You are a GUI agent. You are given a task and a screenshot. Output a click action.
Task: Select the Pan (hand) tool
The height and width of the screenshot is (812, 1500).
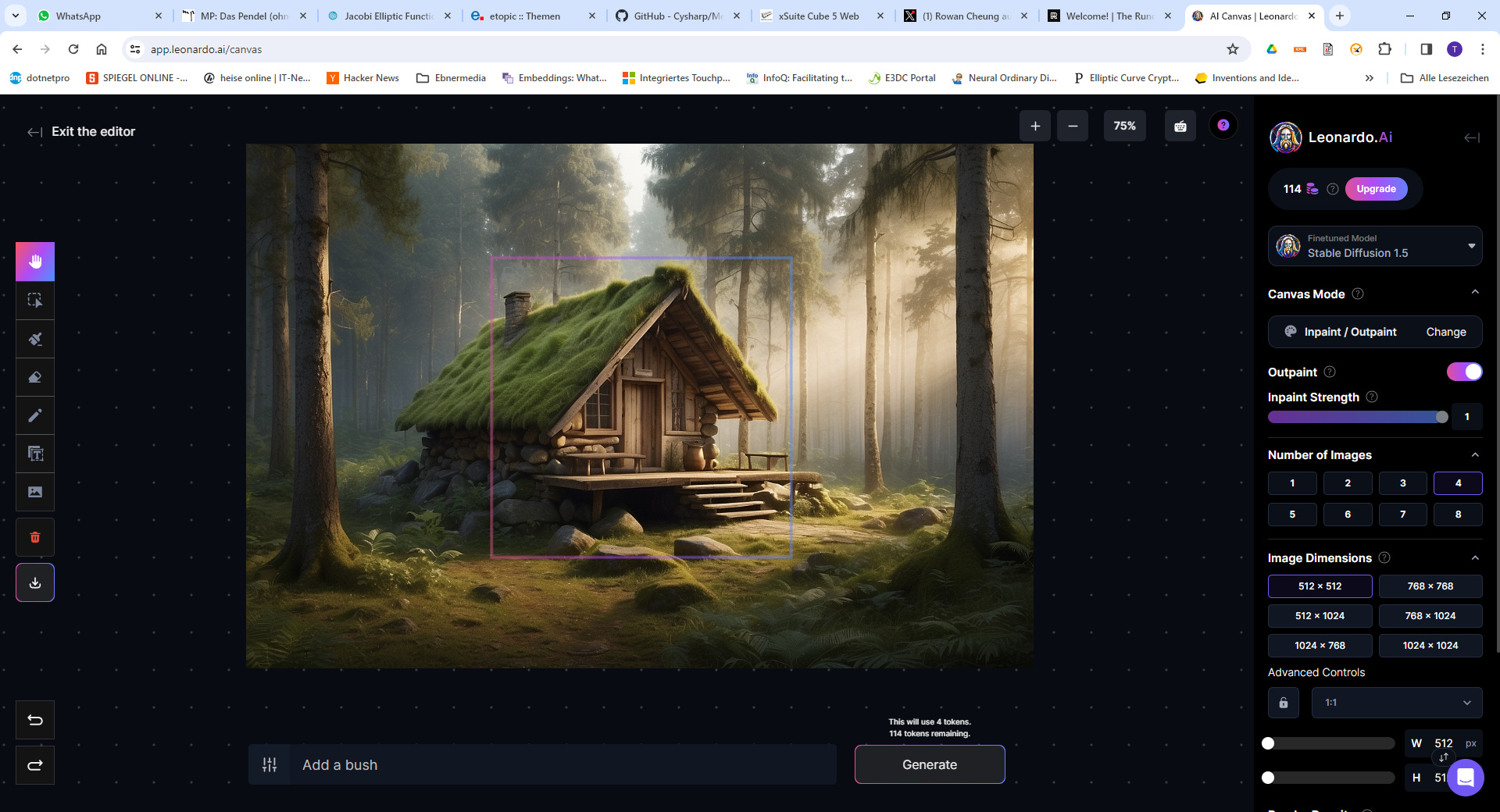click(x=34, y=262)
